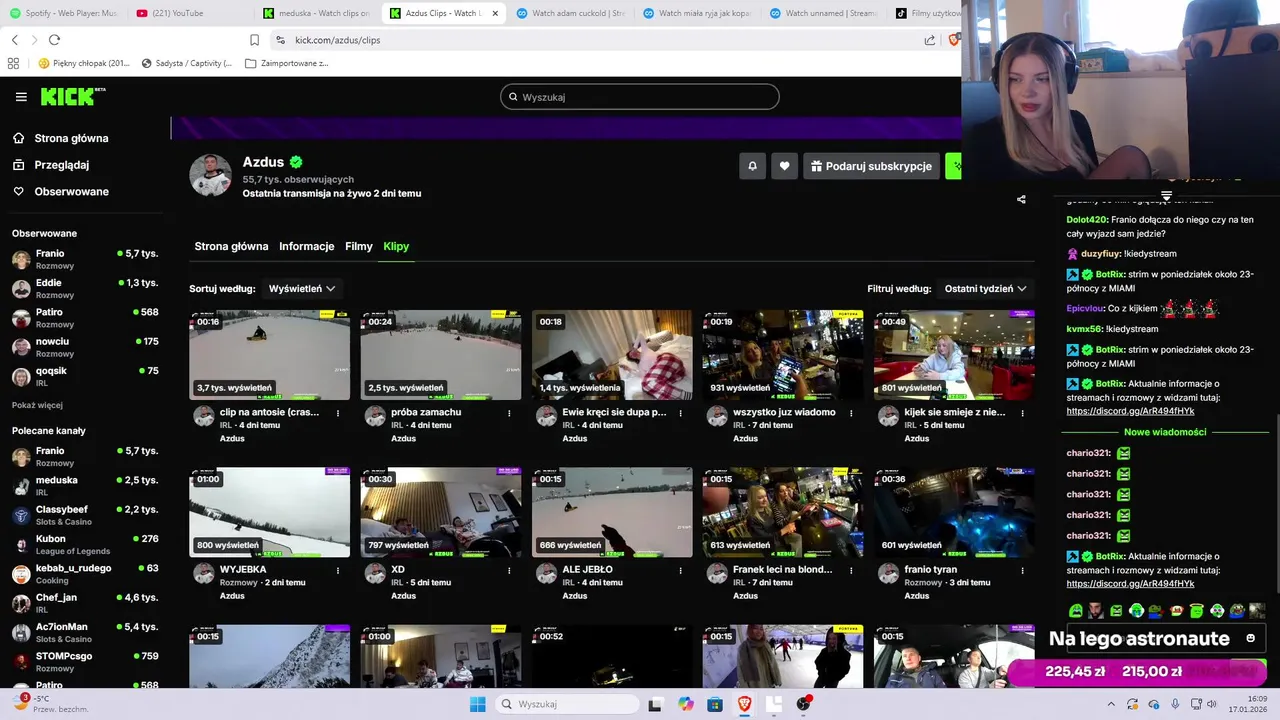1280x720 pixels.
Task: Click the bookmark icon in address bar
Action: 254,40
